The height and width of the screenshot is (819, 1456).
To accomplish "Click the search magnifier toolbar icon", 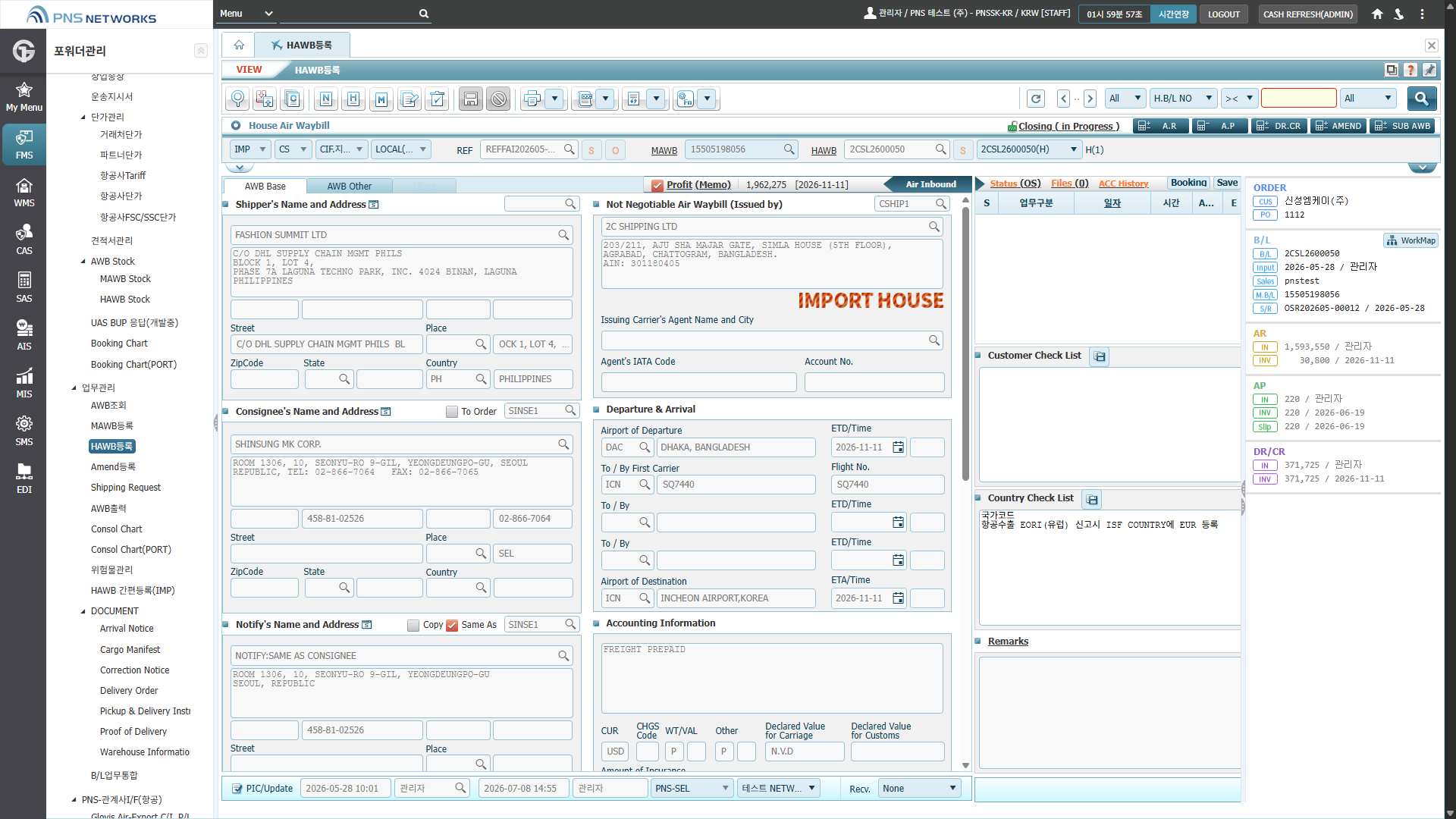I will click(237, 99).
